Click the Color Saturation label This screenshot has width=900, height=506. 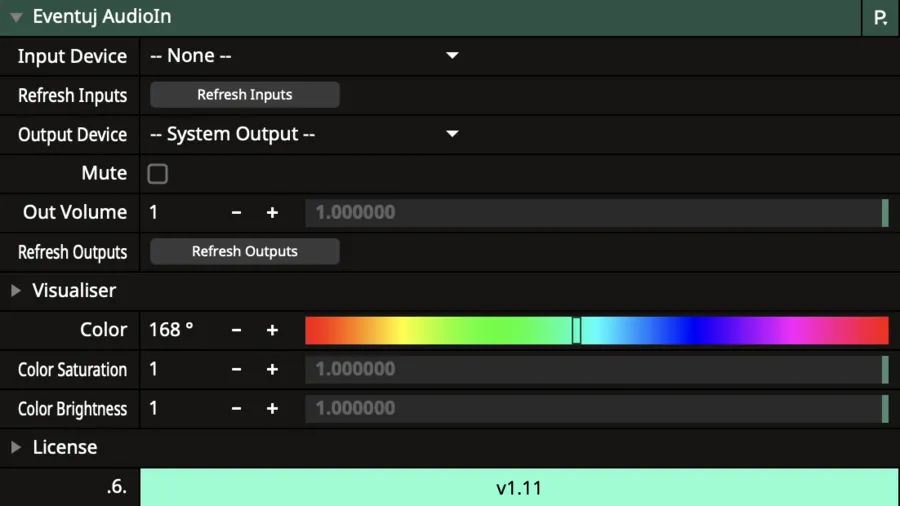pos(72,369)
